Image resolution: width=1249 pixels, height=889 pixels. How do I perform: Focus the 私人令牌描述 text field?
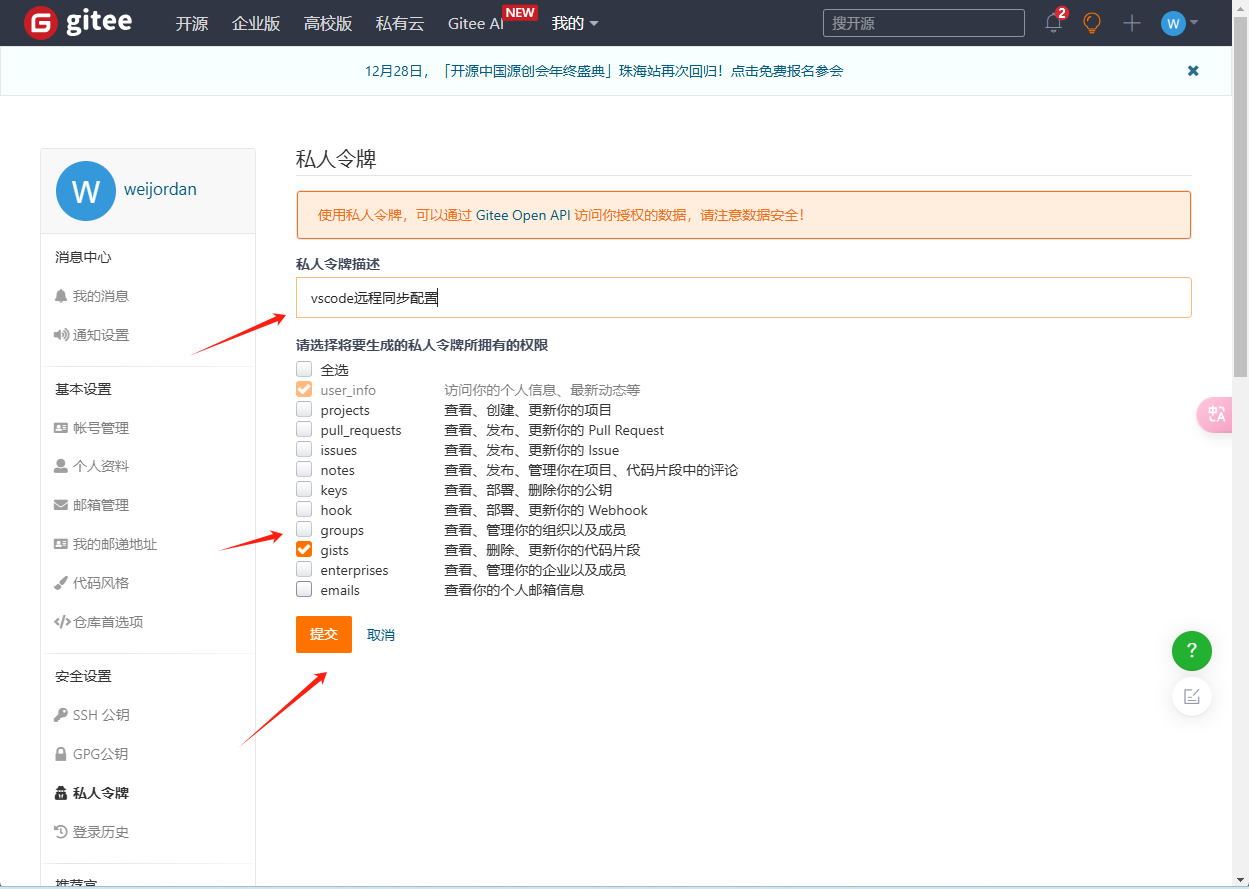[744, 297]
